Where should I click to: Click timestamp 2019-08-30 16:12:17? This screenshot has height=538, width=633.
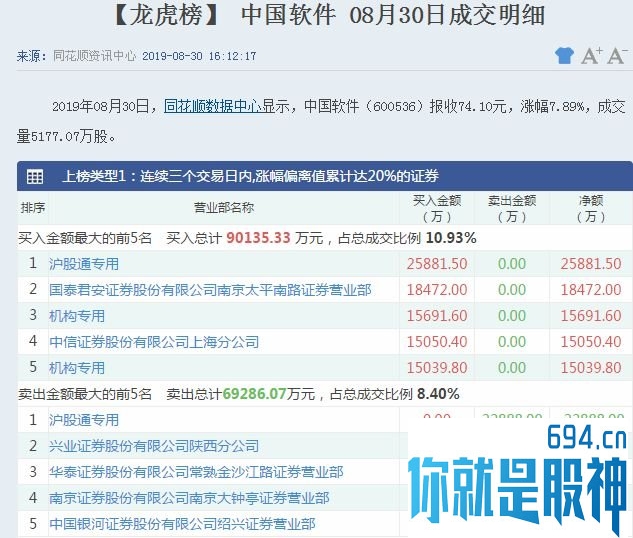point(199,56)
